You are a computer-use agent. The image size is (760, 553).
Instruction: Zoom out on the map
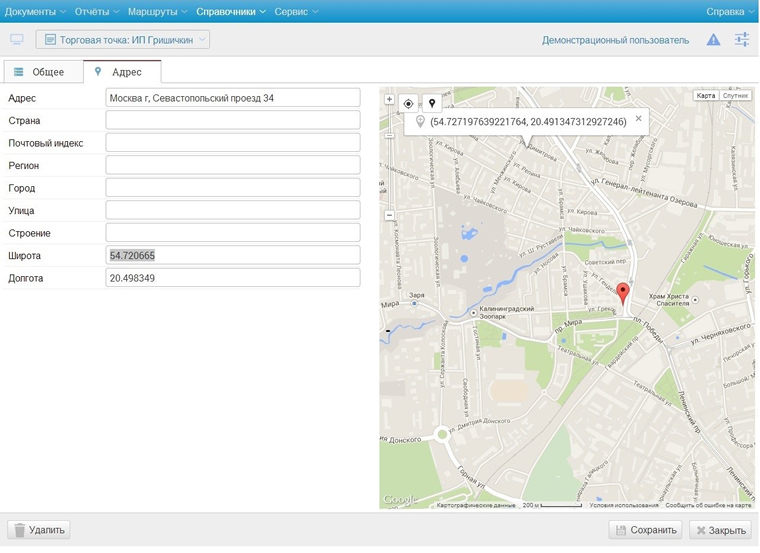point(389,215)
